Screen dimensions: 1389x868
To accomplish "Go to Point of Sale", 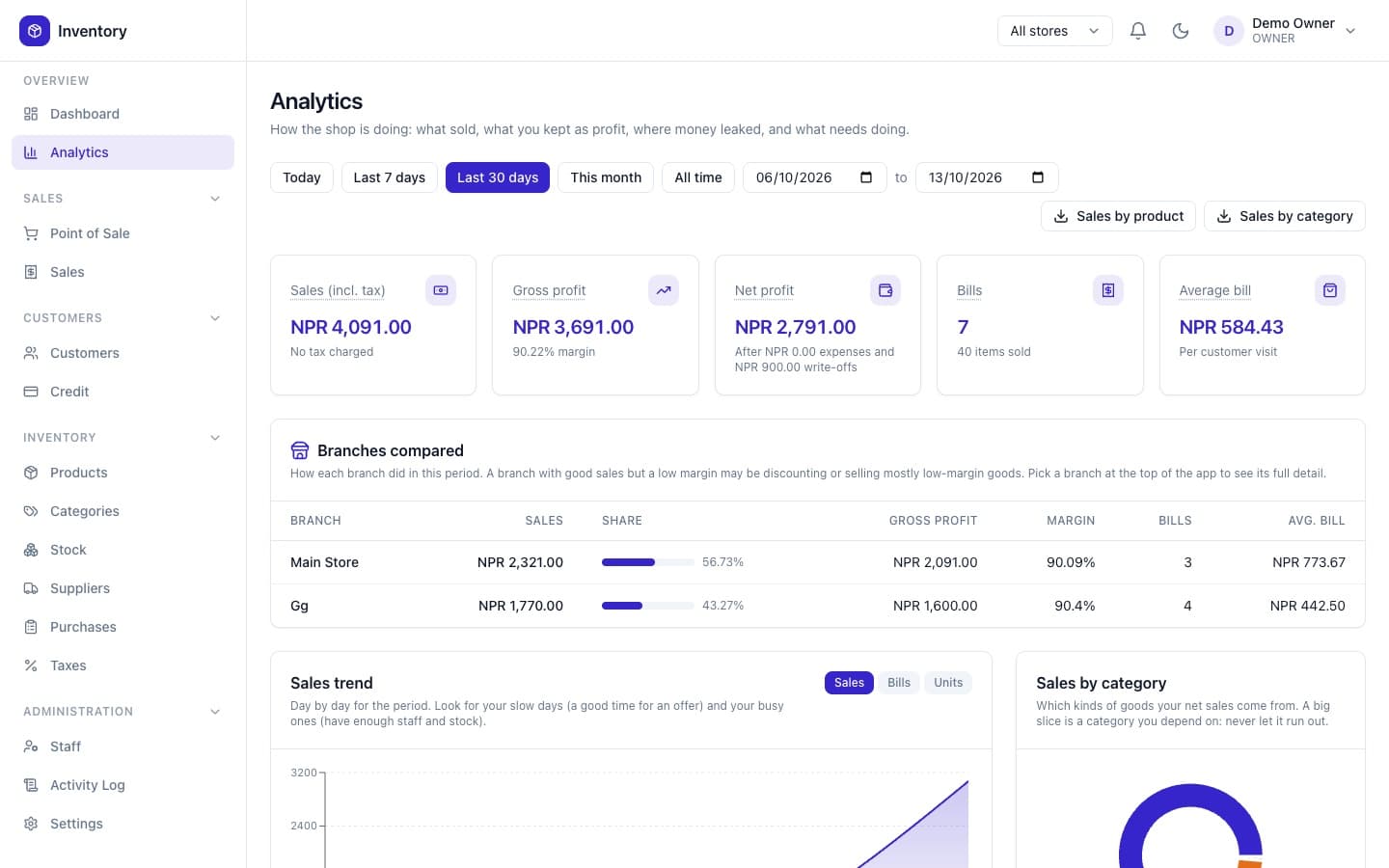I will pyautogui.click(x=123, y=233).
